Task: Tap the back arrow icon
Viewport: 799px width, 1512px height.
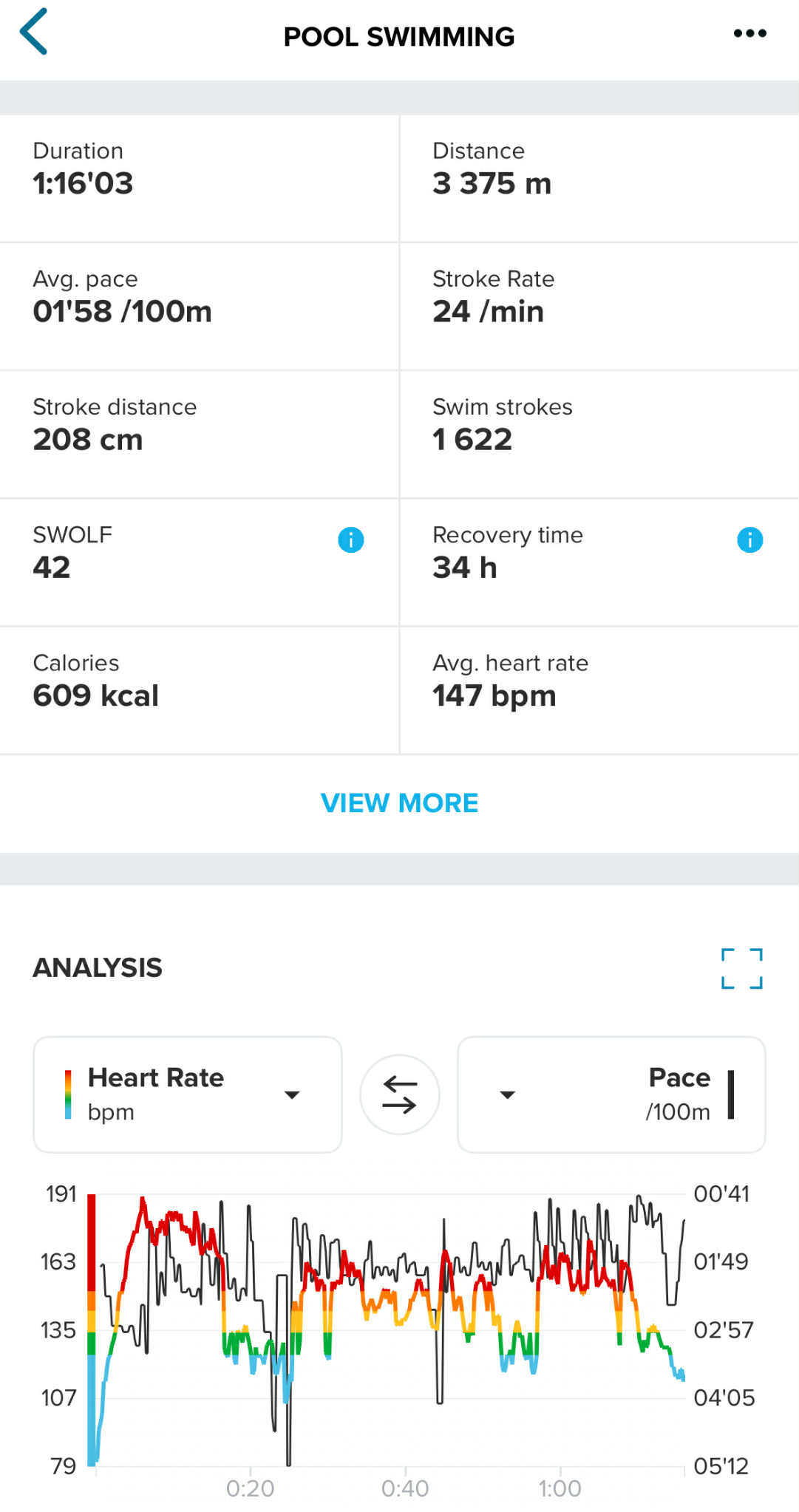Action: point(34,32)
